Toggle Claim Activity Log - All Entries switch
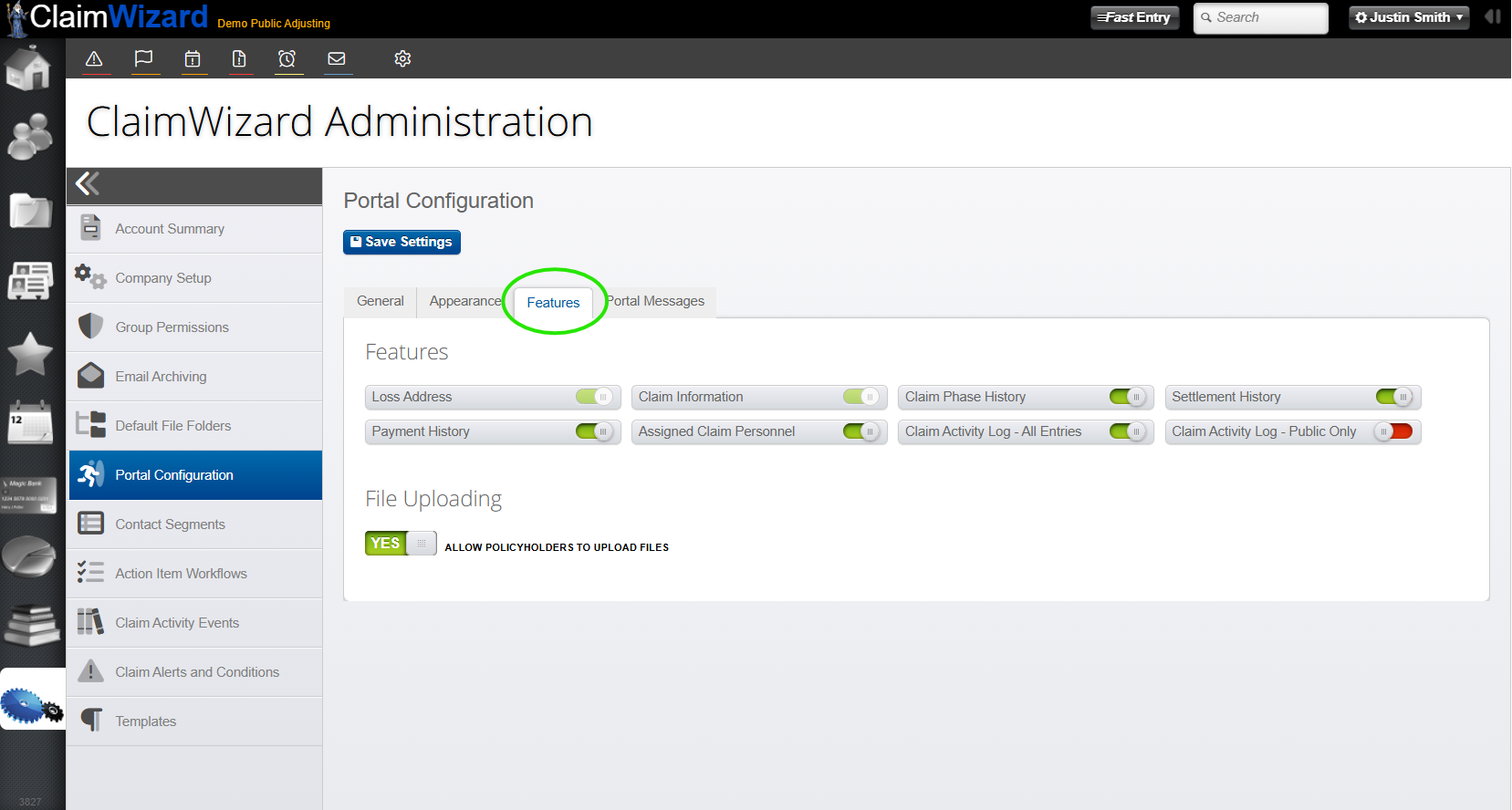 coord(1128,431)
